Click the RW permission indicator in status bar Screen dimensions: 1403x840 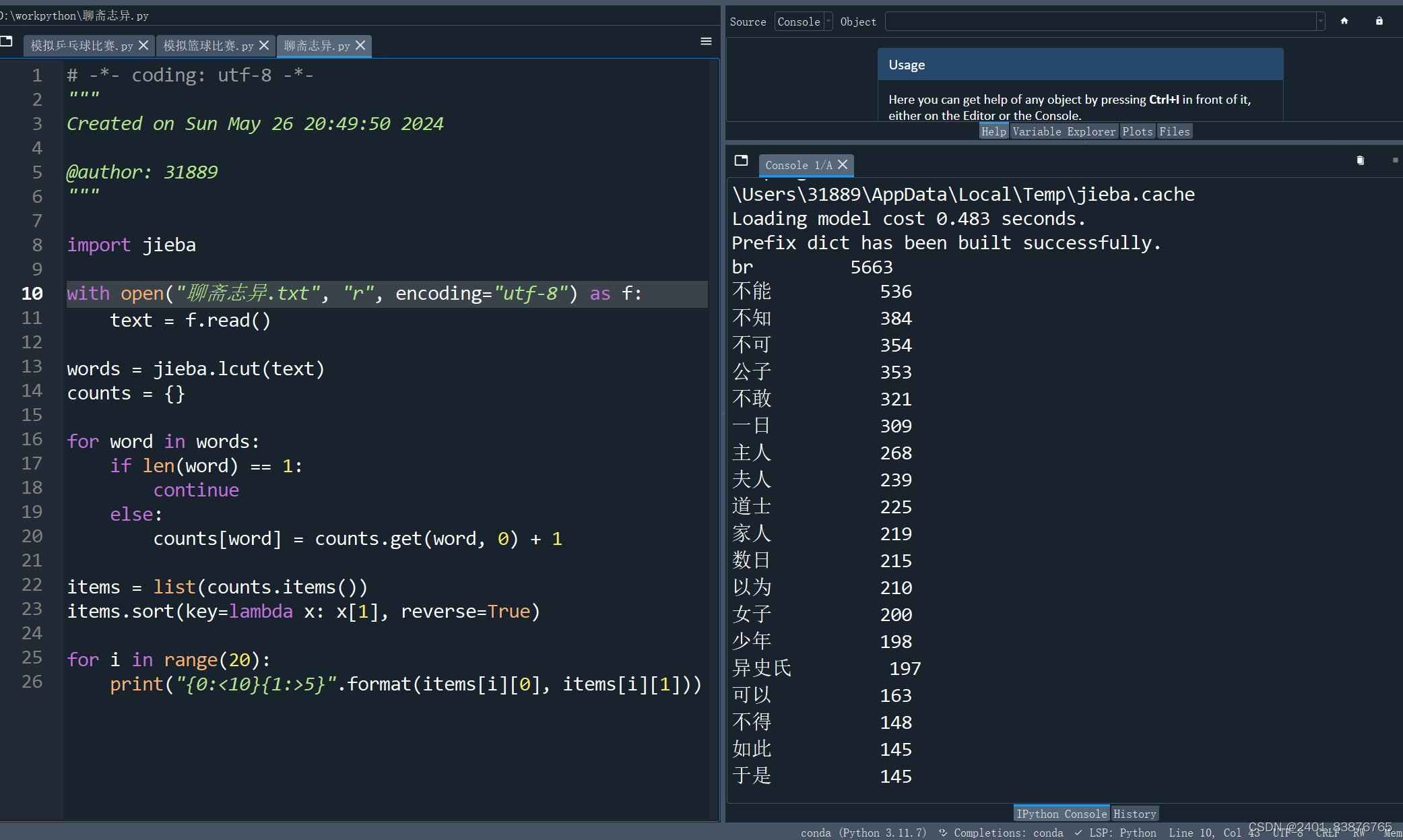click(x=1359, y=833)
